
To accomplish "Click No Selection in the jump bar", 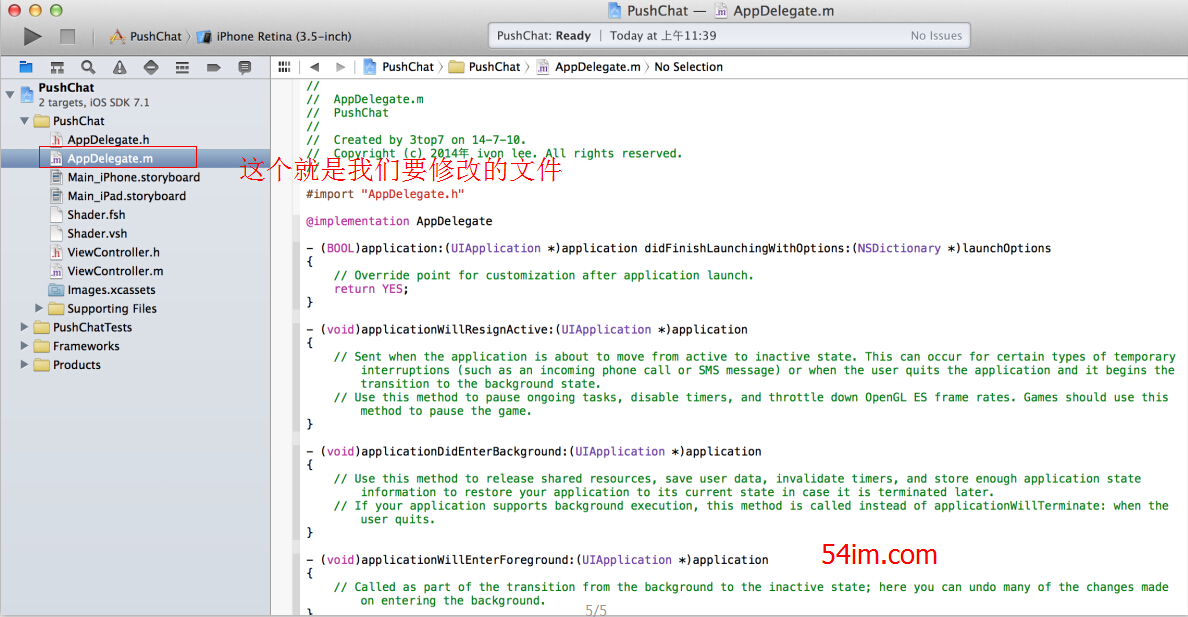I will pos(688,67).
